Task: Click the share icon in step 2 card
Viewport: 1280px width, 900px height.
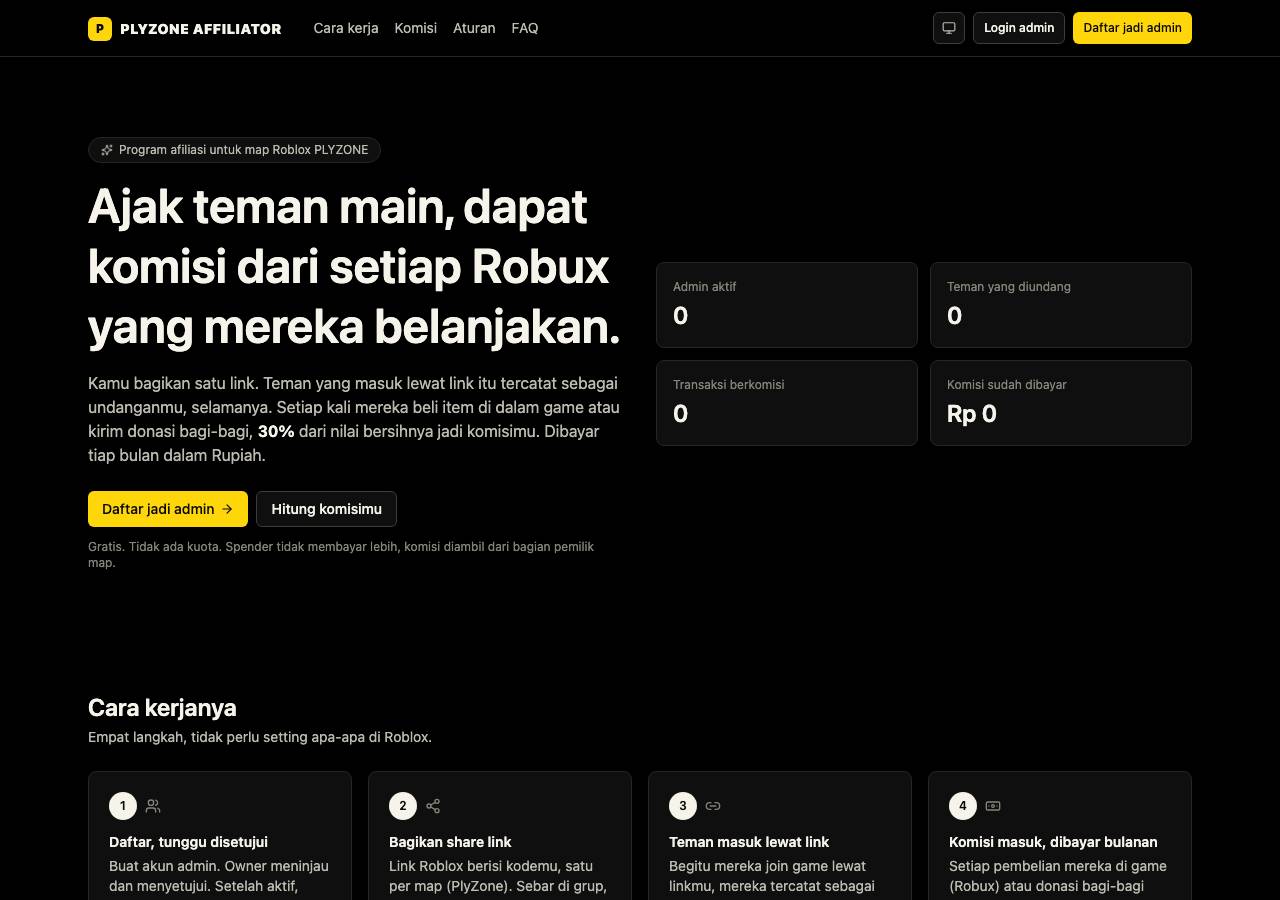Action: pyautogui.click(x=433, y=806)
